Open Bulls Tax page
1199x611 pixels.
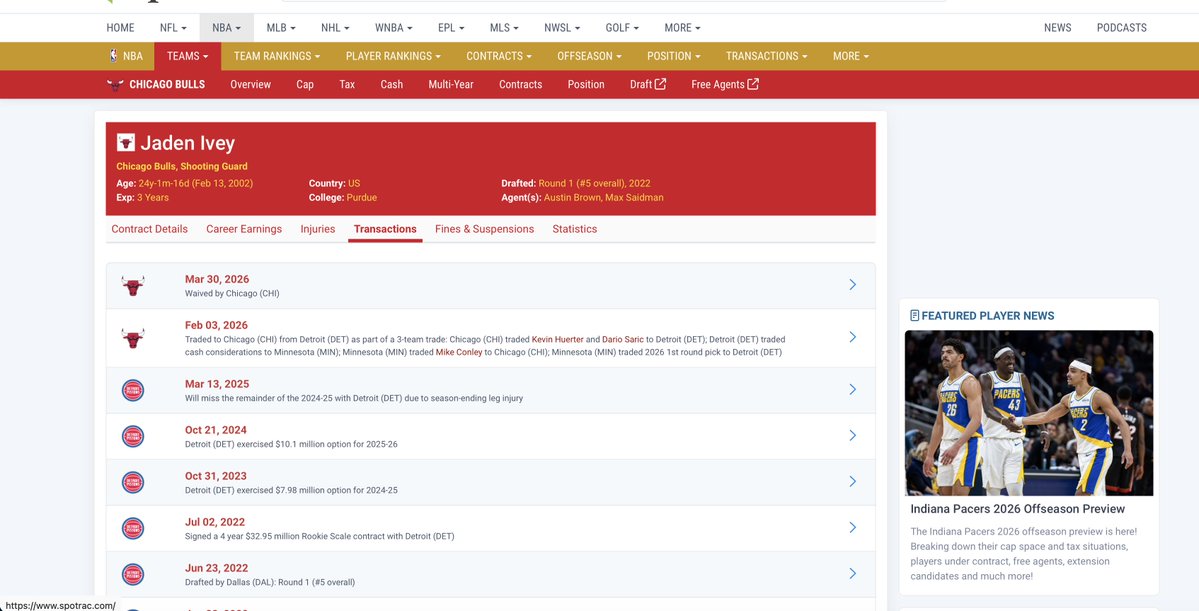(x=347, y=84)
